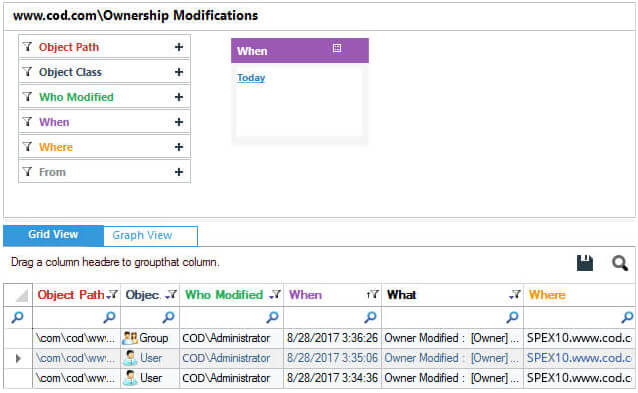Click the calendar icon in When panel header

pos(337,48)
